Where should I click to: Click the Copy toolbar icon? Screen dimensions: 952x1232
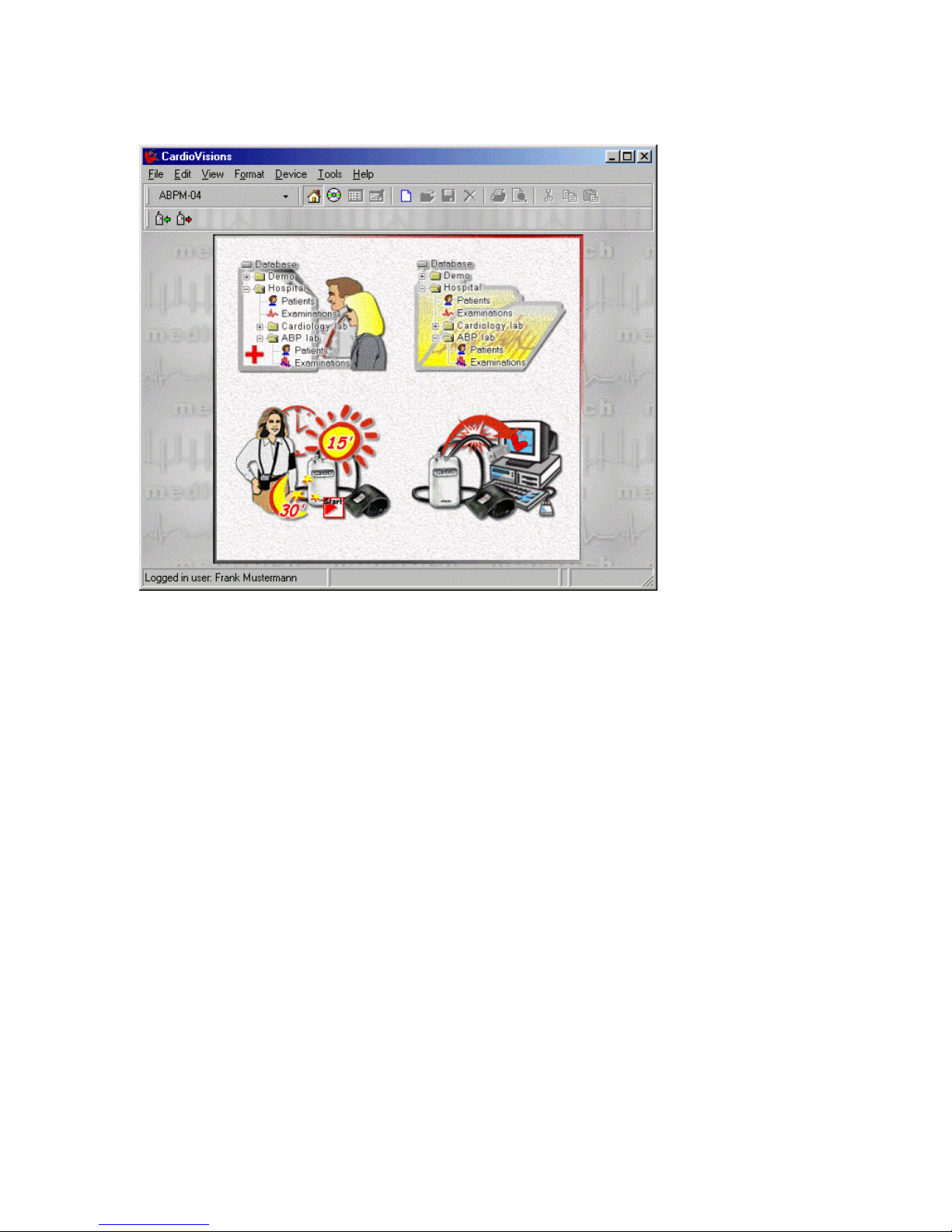[x=570, y=196]
